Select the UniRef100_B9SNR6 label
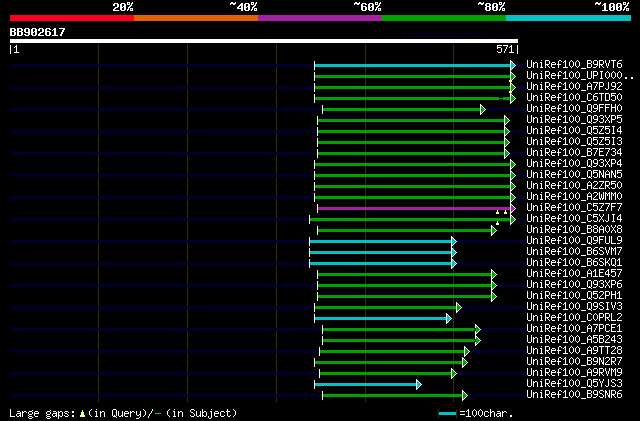The width and height of the screenshot is (640, 421). (574, 395)
